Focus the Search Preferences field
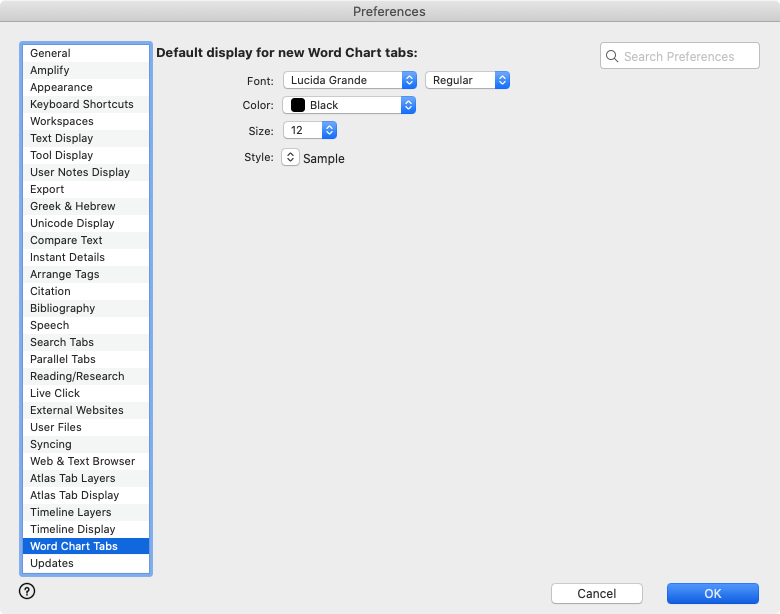The width and height of the screenshot is (780, 614). click(x=686, y=57)
